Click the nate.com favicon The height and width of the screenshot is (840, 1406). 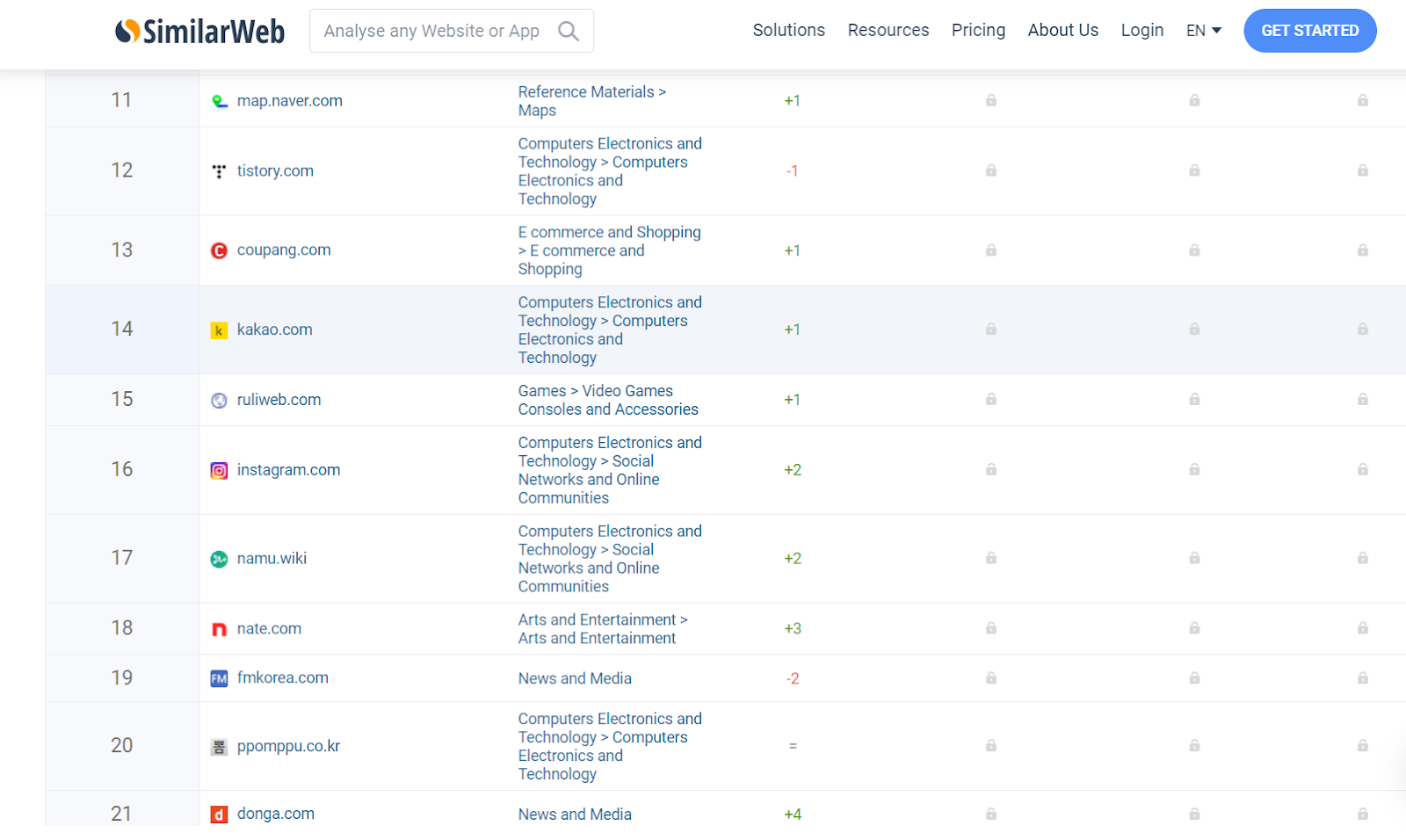pyautogui.click(x=220, y=629)
